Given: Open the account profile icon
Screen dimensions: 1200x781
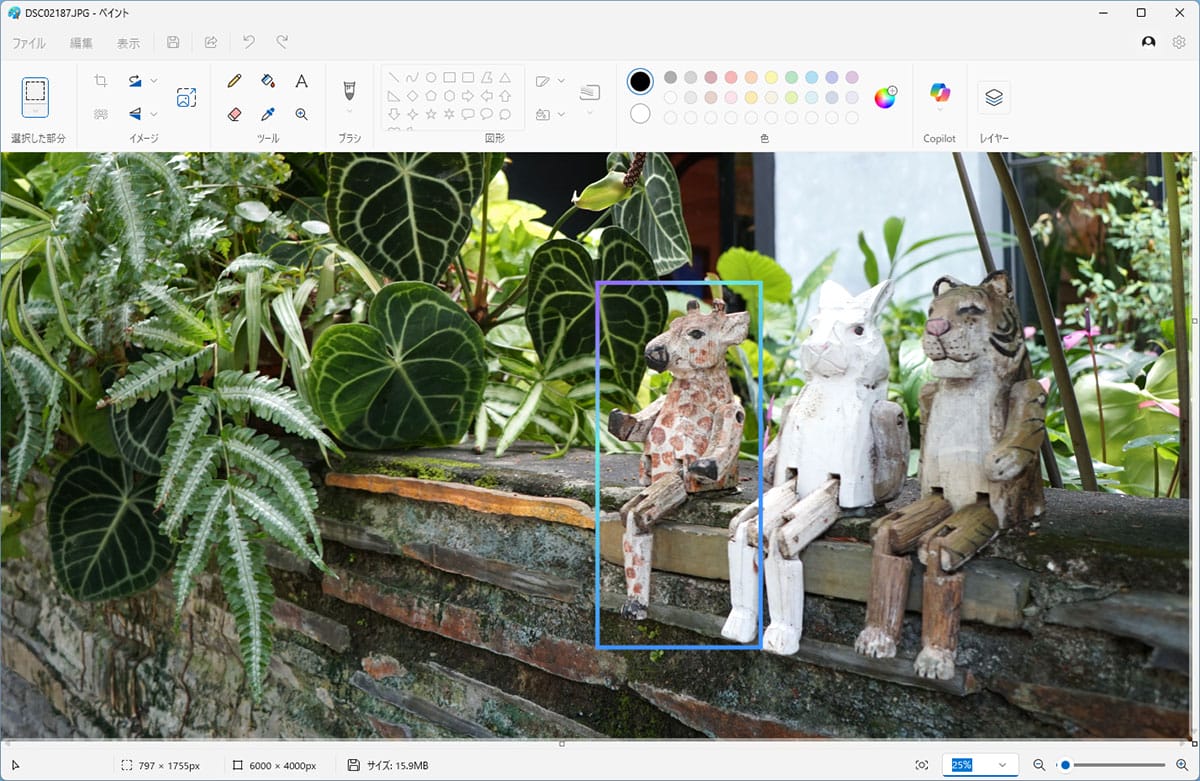Looking at the screenshot, I should tap(1148, 42).
